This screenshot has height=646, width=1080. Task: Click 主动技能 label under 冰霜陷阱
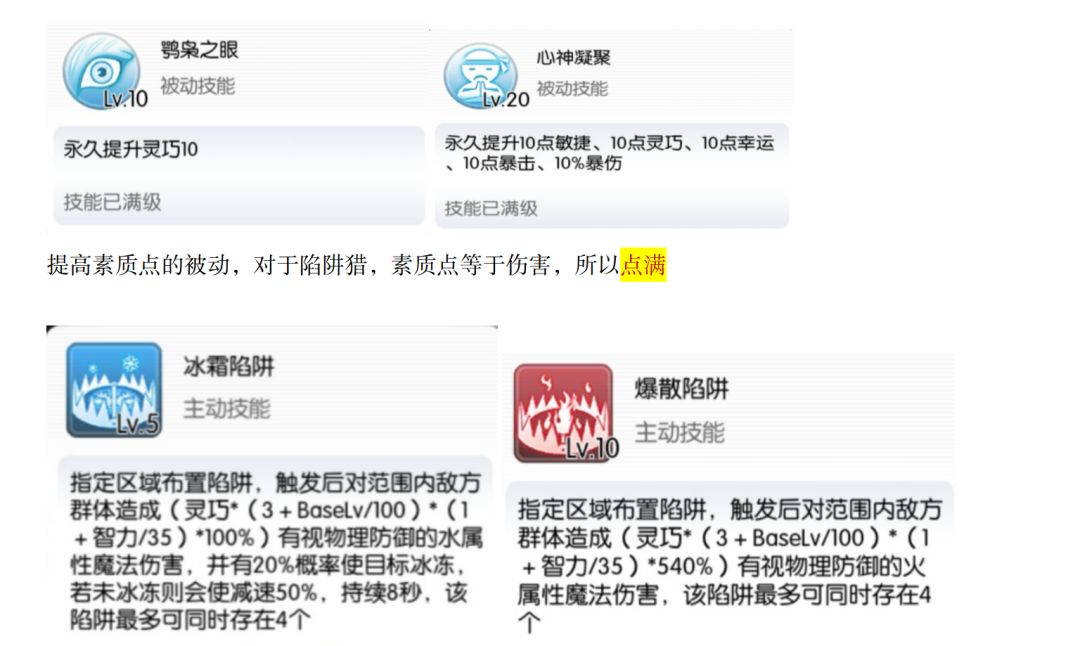pyautogui.click(x=227, y=408)
